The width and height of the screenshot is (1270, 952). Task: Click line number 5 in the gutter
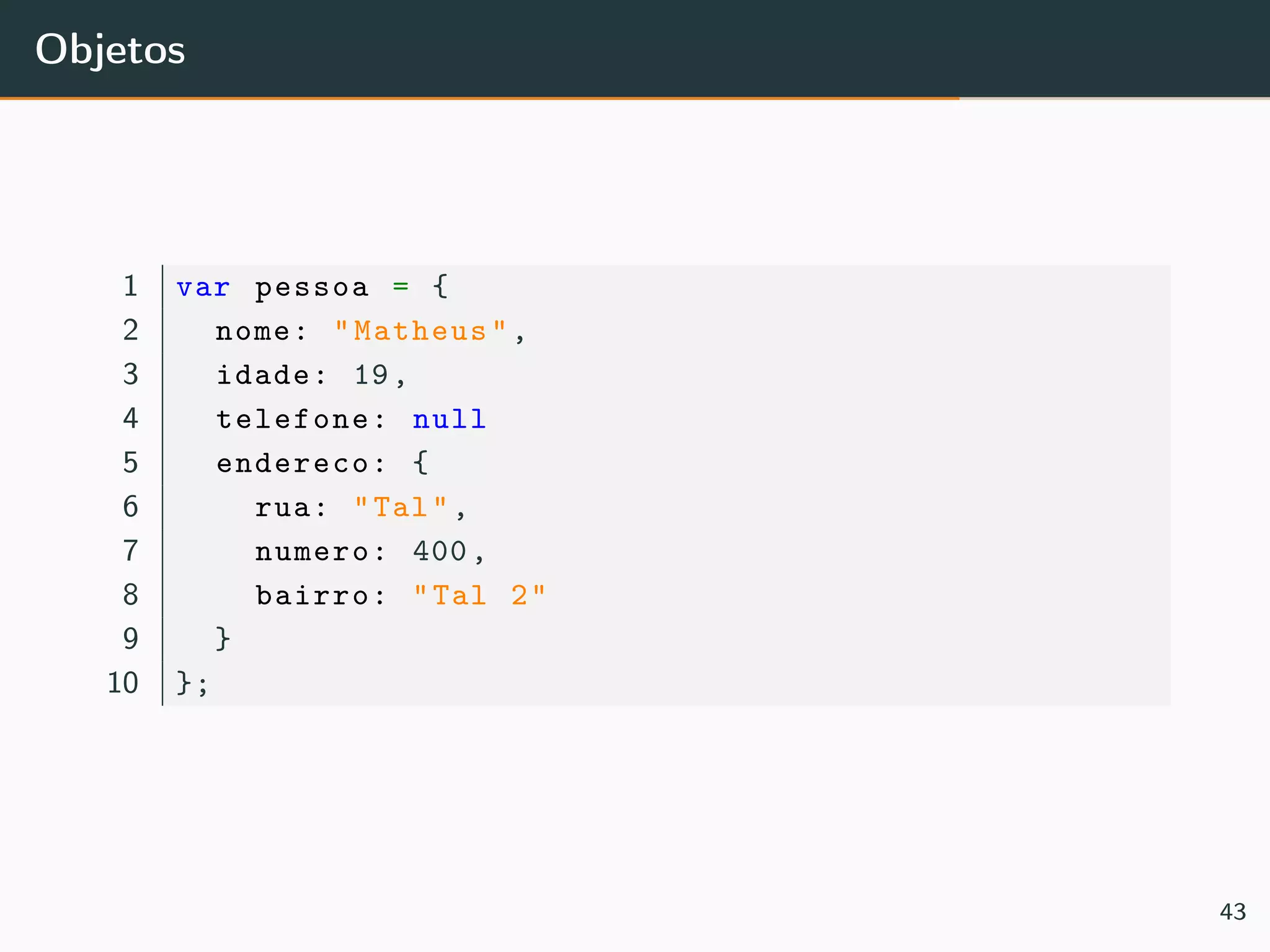130,463
